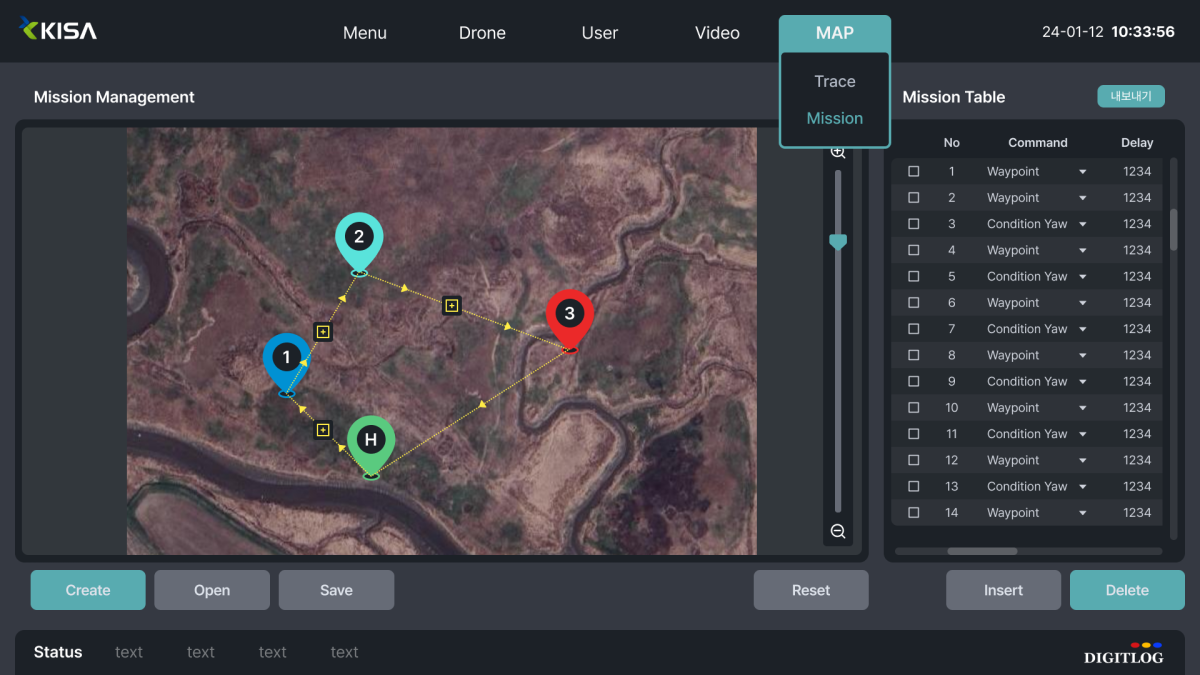Enable the checkbox for mission row 14
The image size is (1200, 675).
[x=913, y=513]
